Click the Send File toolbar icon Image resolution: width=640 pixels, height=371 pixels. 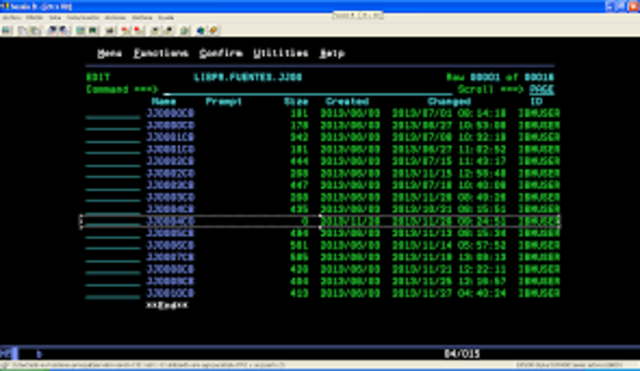[x=52, y=31]
